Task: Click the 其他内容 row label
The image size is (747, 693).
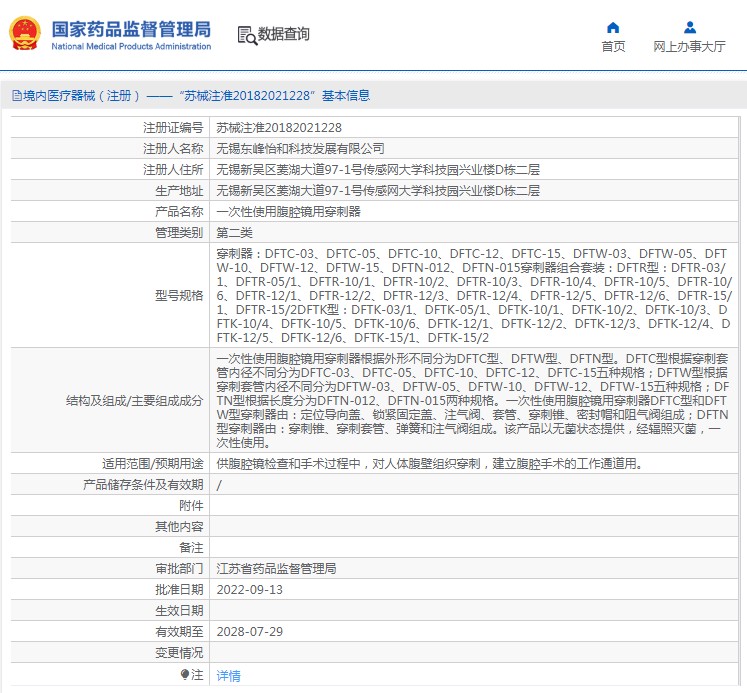Action: 179,527
